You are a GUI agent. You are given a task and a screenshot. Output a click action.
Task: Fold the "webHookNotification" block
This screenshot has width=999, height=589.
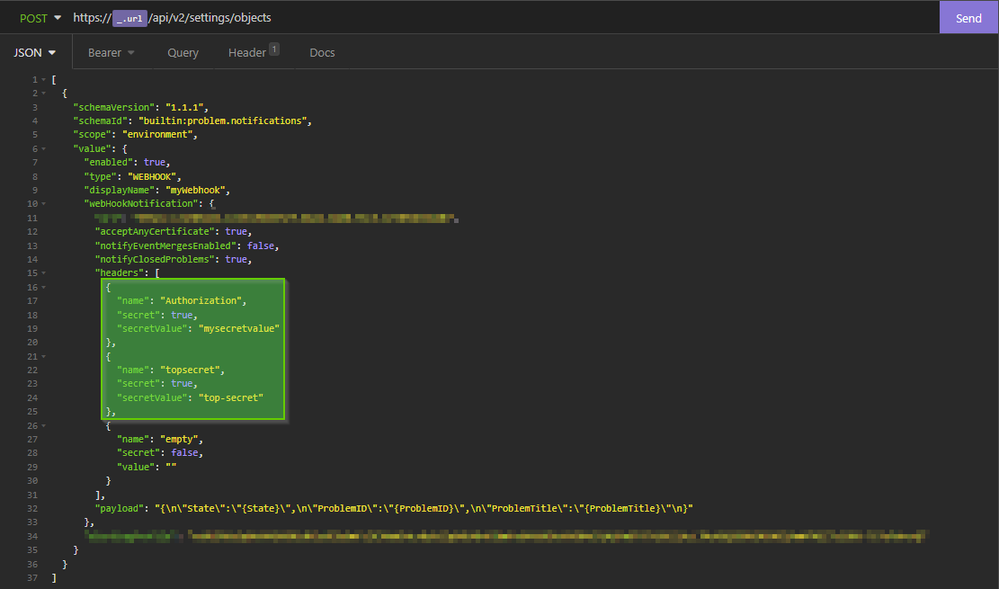(43, 204)
